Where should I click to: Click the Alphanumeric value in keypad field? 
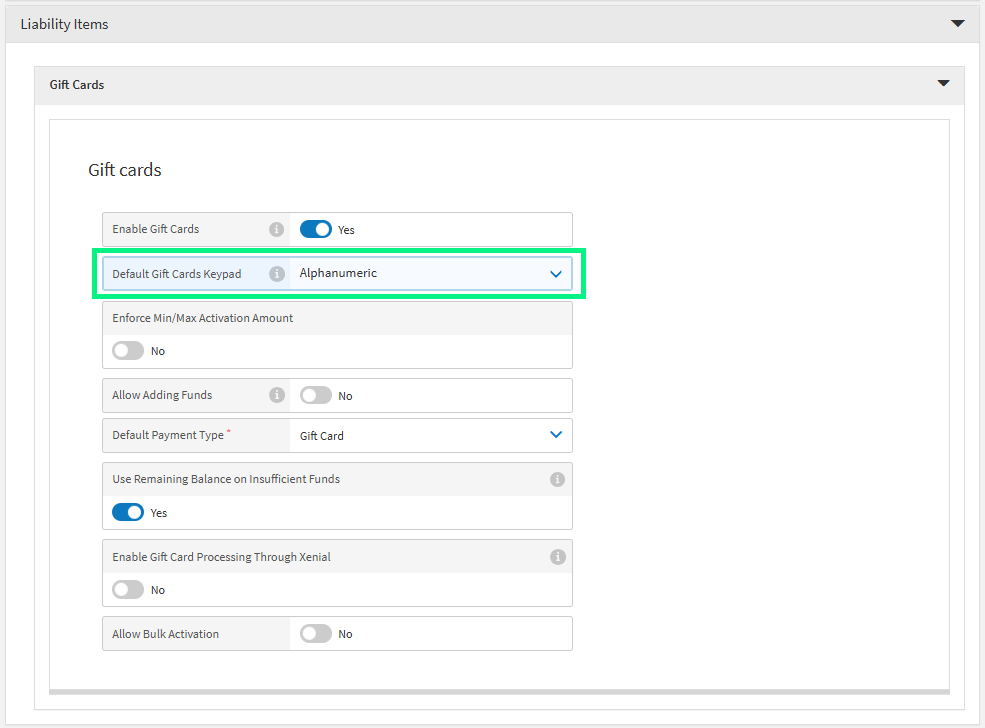coord(339,273)
